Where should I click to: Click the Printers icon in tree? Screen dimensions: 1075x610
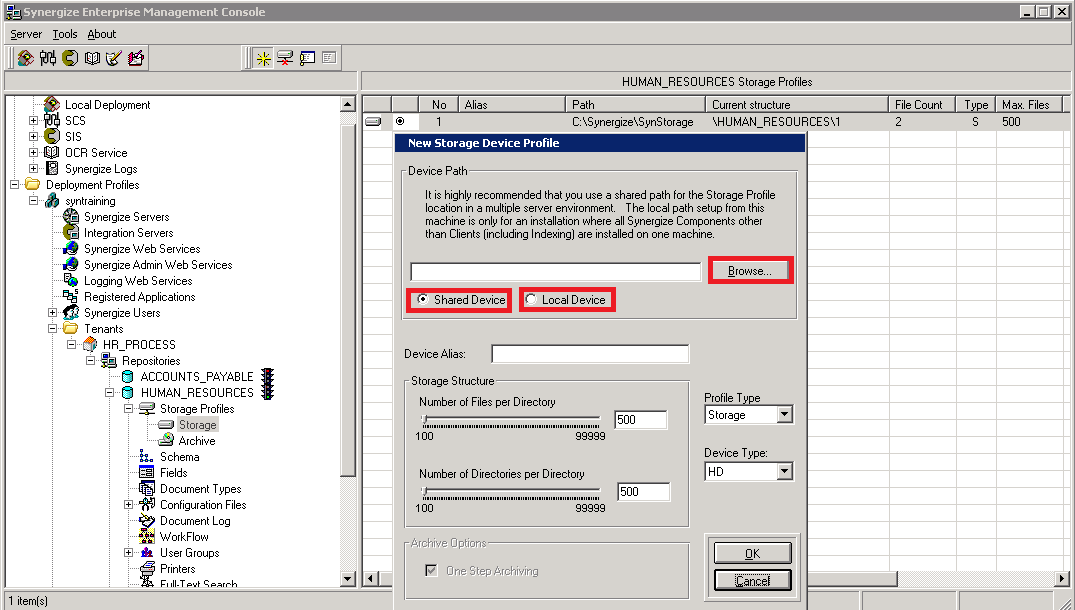pyautogui.click(x=146, y=568)
